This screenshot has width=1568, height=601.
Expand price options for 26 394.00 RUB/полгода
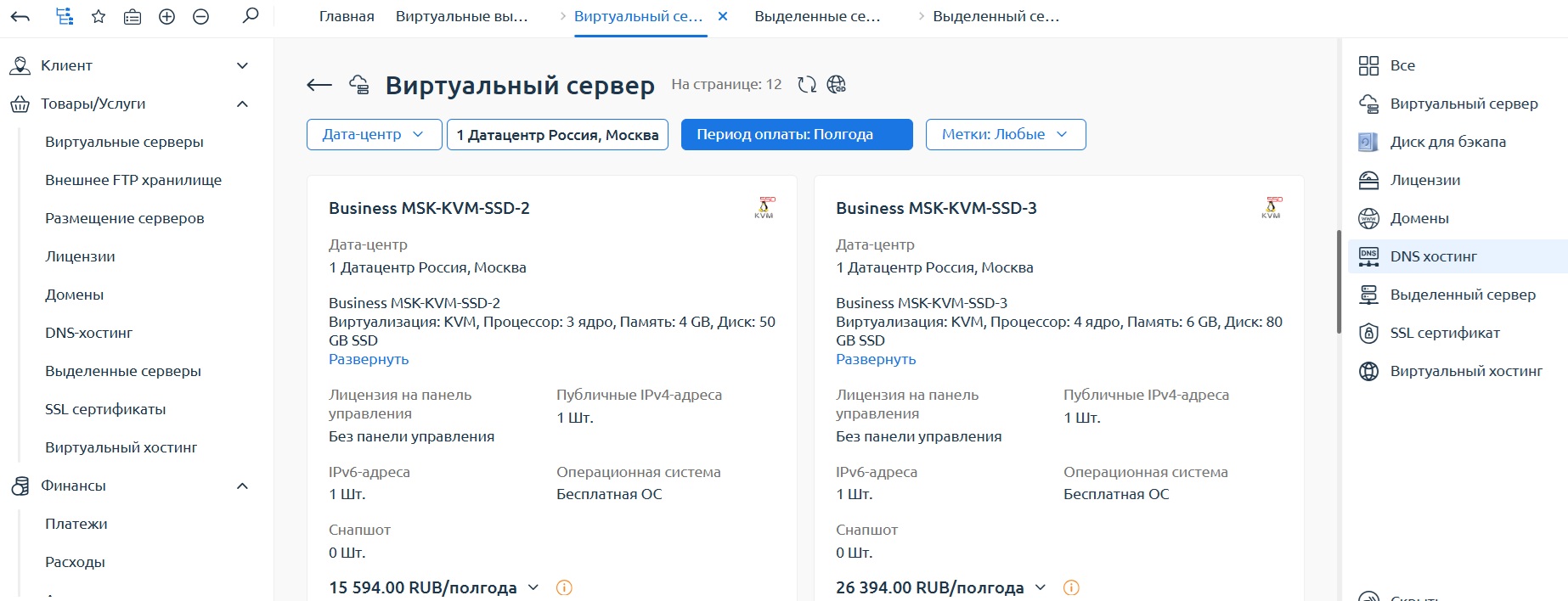click(1041, 587)
